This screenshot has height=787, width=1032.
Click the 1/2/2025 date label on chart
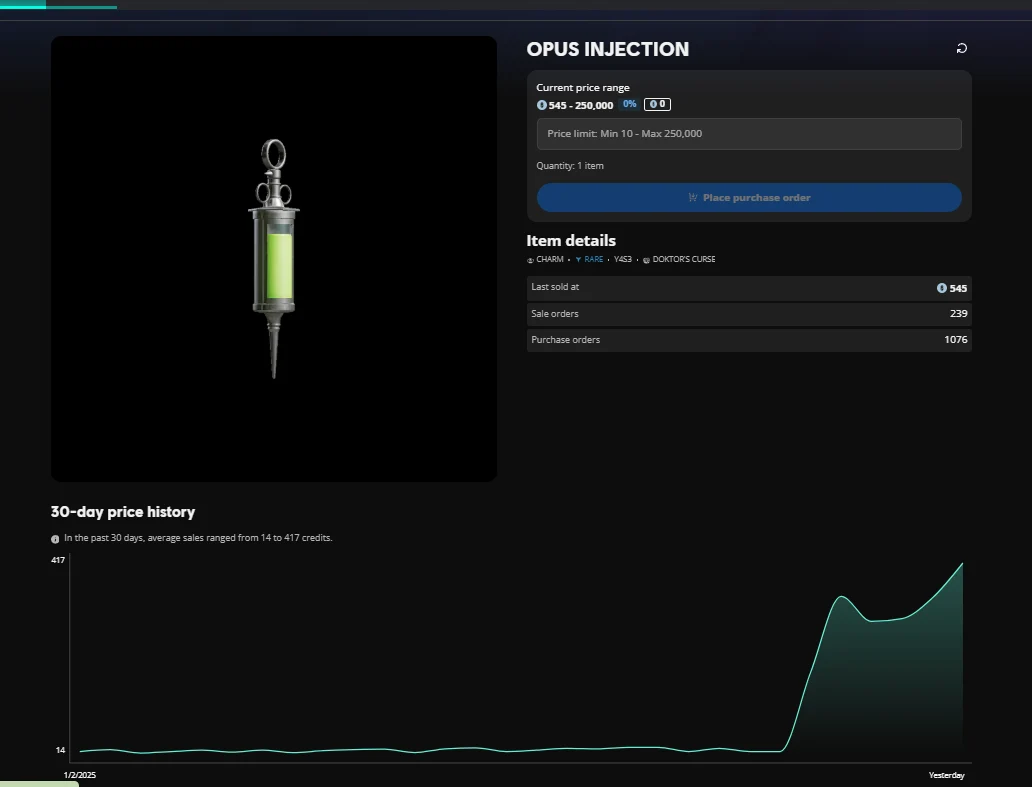(x=80, y=775)
